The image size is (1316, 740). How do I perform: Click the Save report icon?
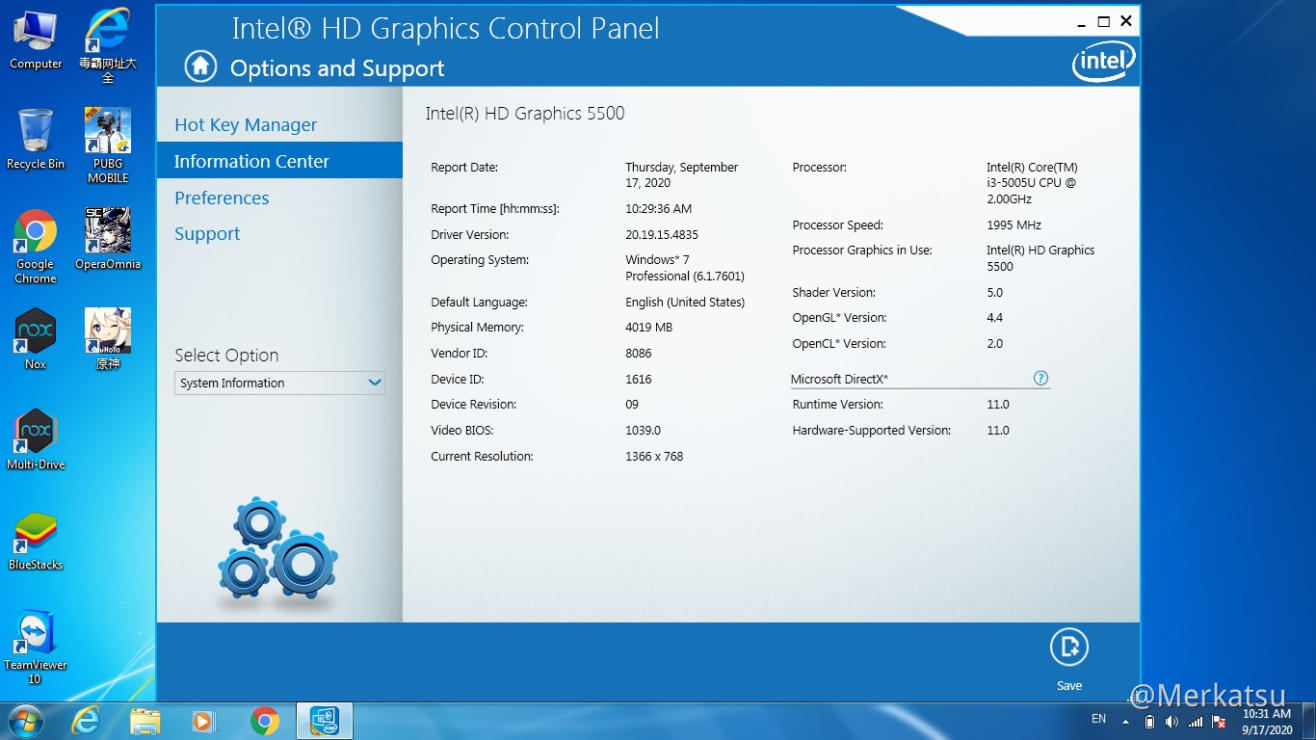point(1069,647)
